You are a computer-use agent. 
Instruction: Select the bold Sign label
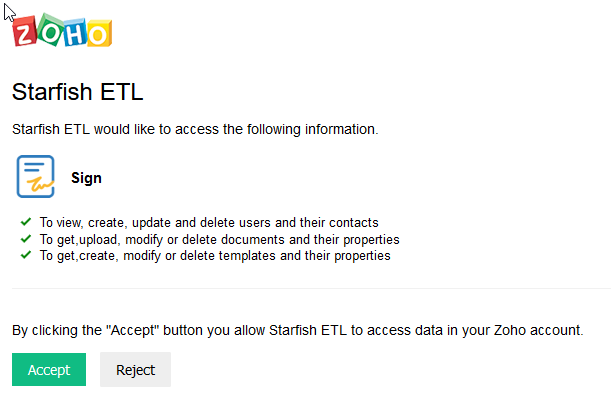click(x=86, y=178)
